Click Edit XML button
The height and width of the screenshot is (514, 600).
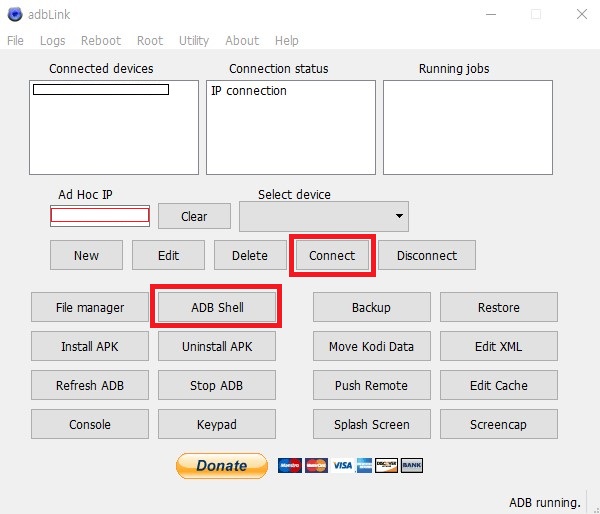coord(499,346)
